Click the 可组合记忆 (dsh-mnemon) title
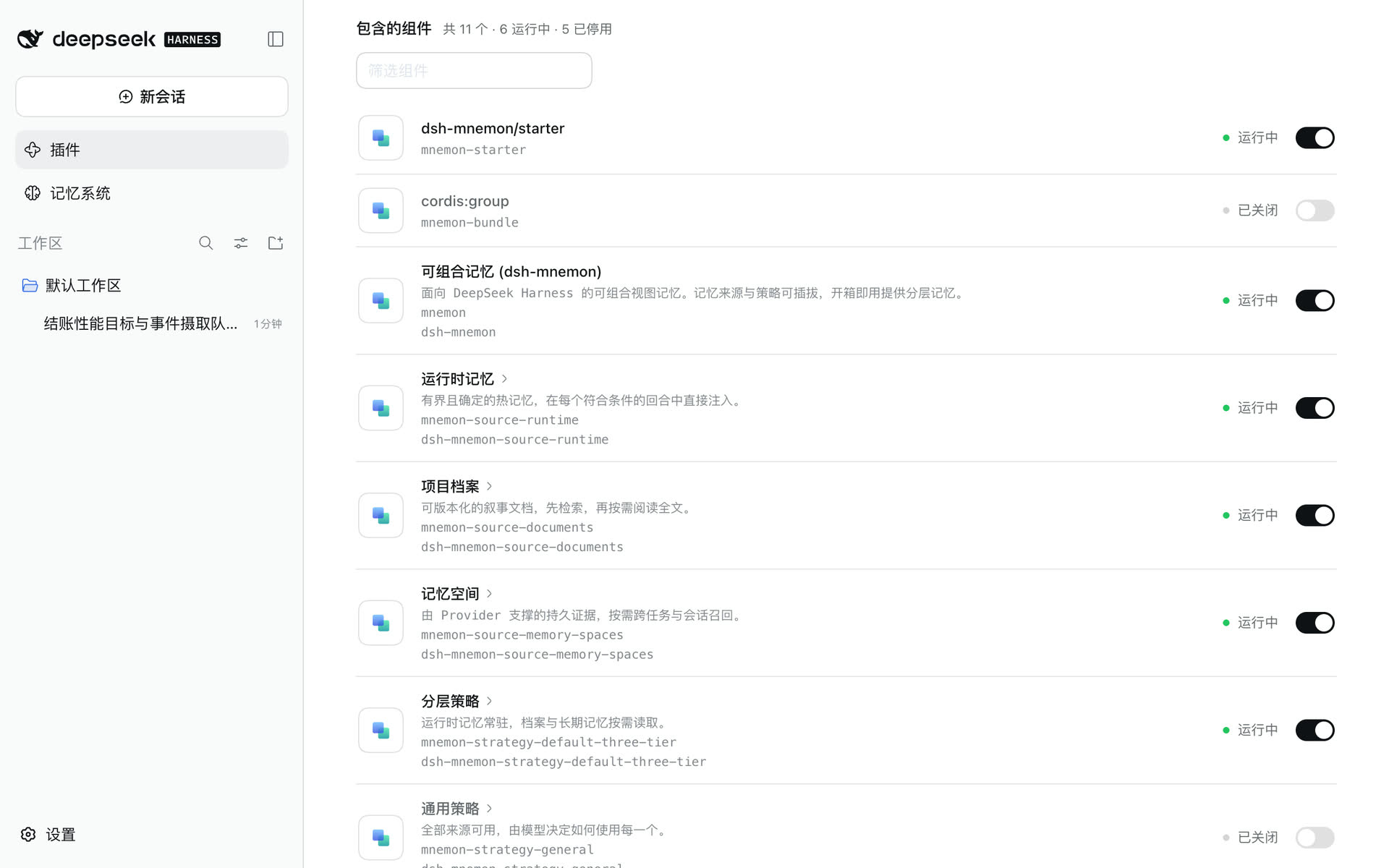This screenshot has height=868, width=1389. 511,272
